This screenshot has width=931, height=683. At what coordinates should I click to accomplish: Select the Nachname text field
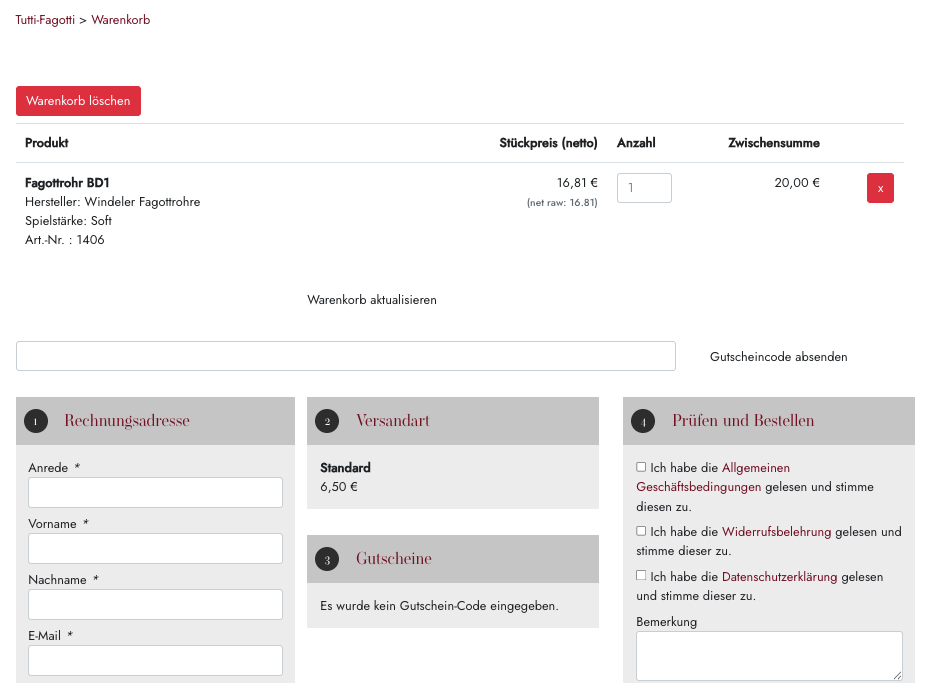(x=155, y=605)
